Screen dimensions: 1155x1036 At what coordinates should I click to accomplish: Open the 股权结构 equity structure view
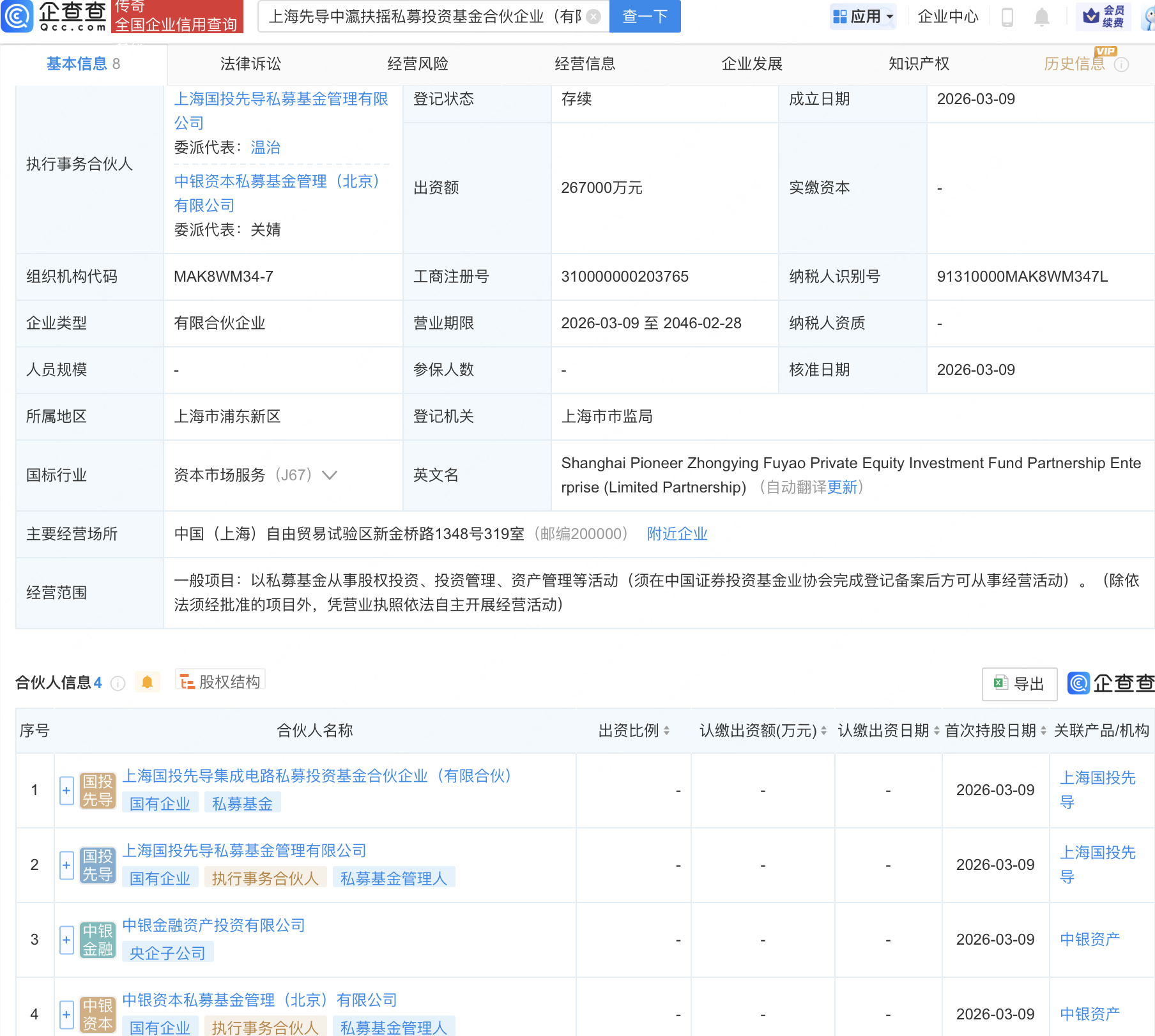[220, 681]
